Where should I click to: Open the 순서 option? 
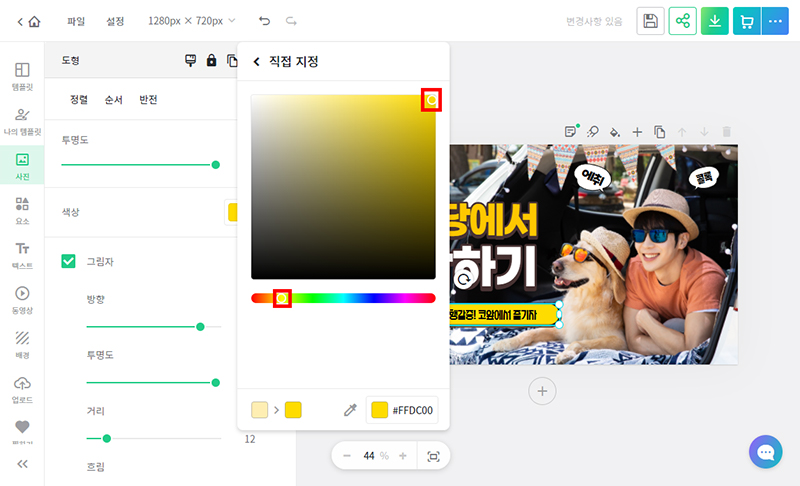click(113, 99)
